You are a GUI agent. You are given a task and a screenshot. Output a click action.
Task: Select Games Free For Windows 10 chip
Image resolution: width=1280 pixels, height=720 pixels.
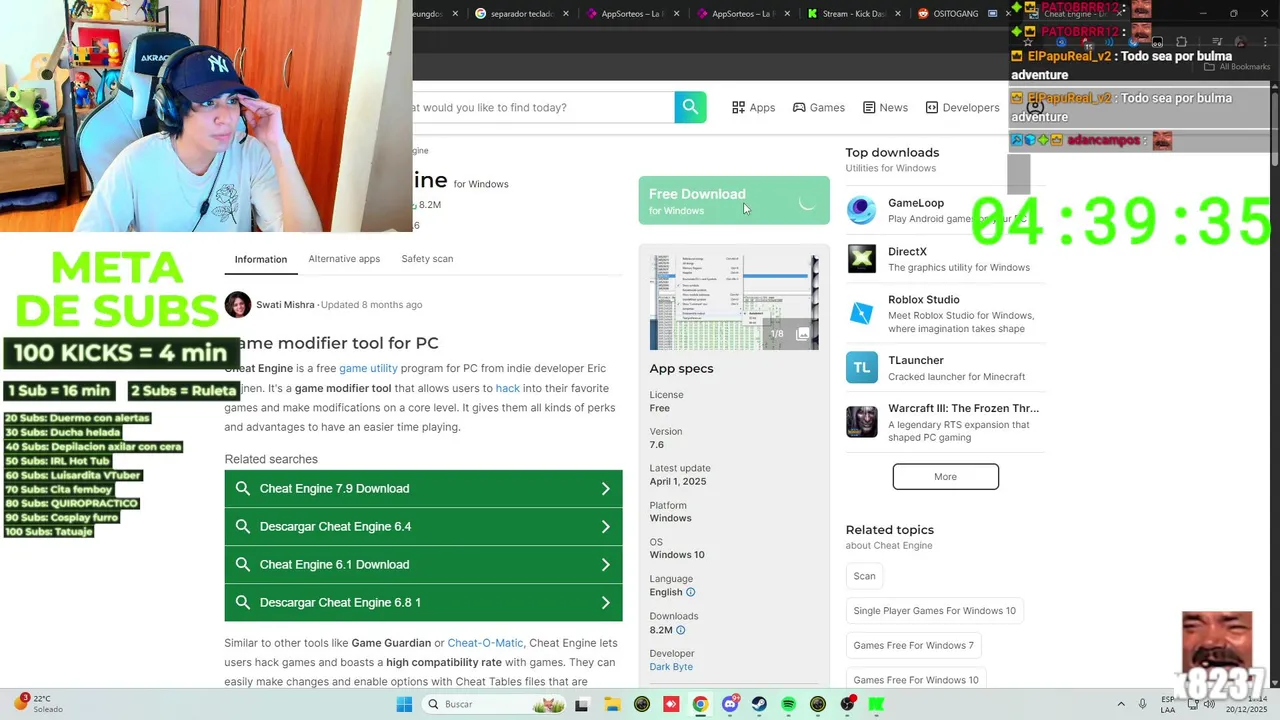[x=916, y=680]
